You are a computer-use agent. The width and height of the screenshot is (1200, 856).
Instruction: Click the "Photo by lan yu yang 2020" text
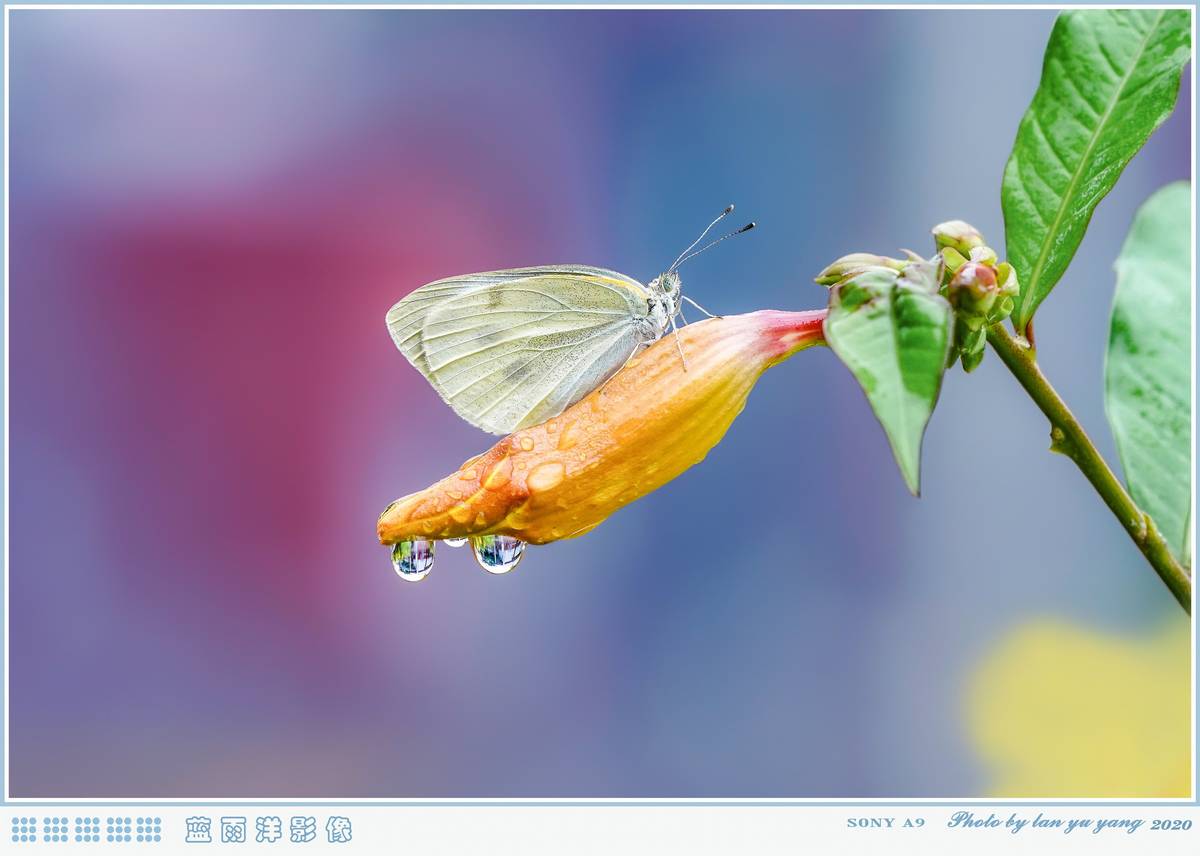coord(1069,822)
